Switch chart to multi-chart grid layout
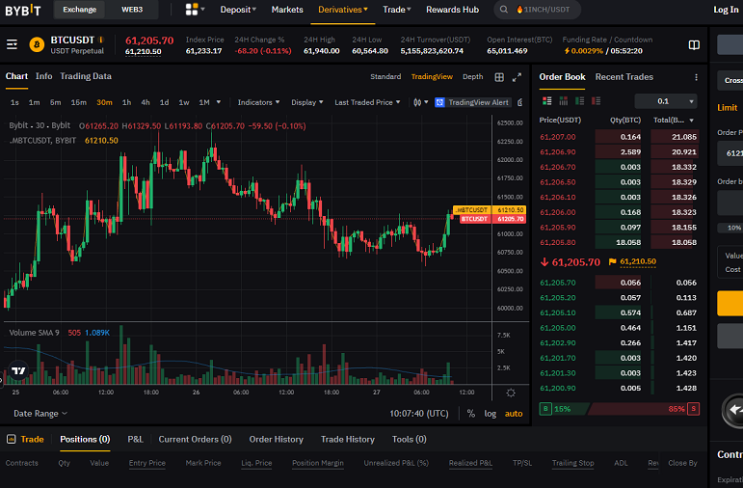This screenshot has width=743, height=488. pyautogui.click(x=499, y=77)
